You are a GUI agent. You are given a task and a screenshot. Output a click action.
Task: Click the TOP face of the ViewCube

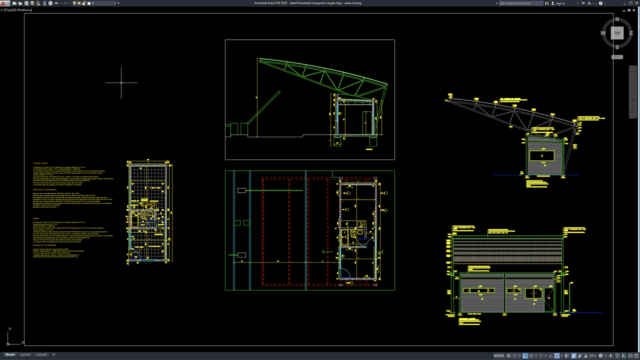pyautogui.click(x=617, y=33)
